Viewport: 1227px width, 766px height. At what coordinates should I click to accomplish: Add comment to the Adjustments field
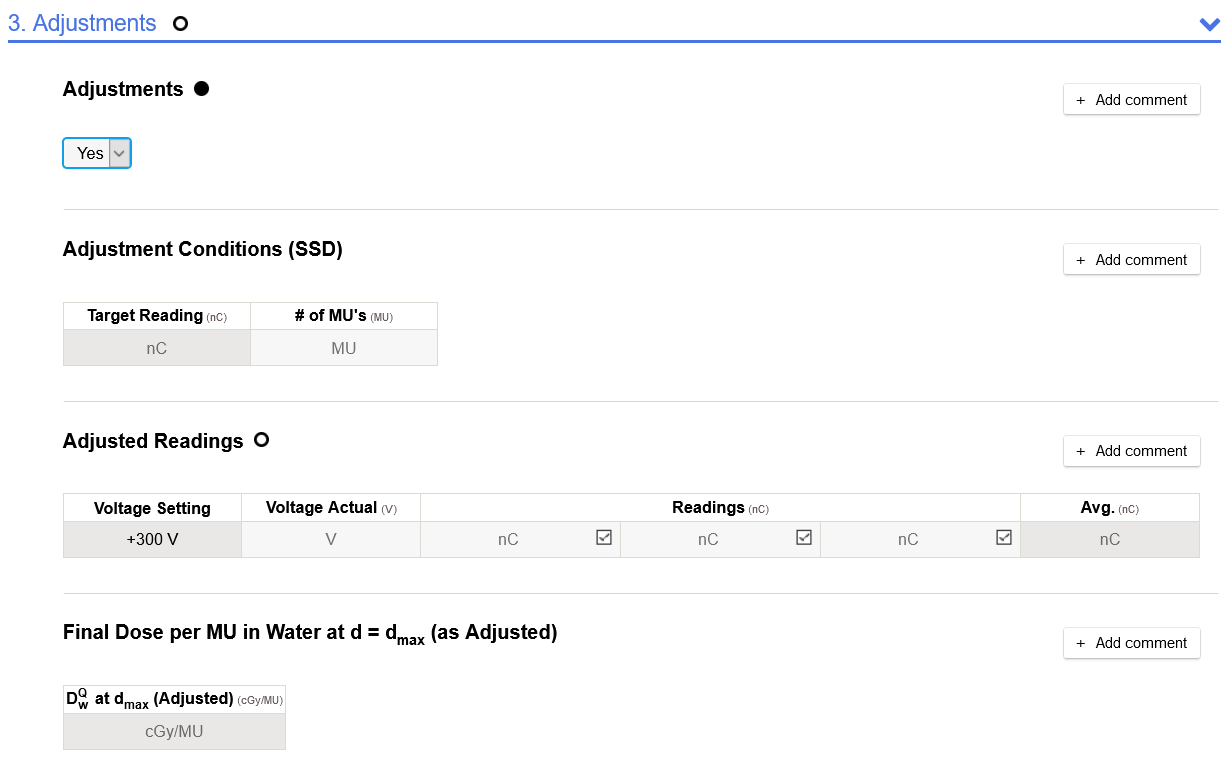tap(1131, 100)
